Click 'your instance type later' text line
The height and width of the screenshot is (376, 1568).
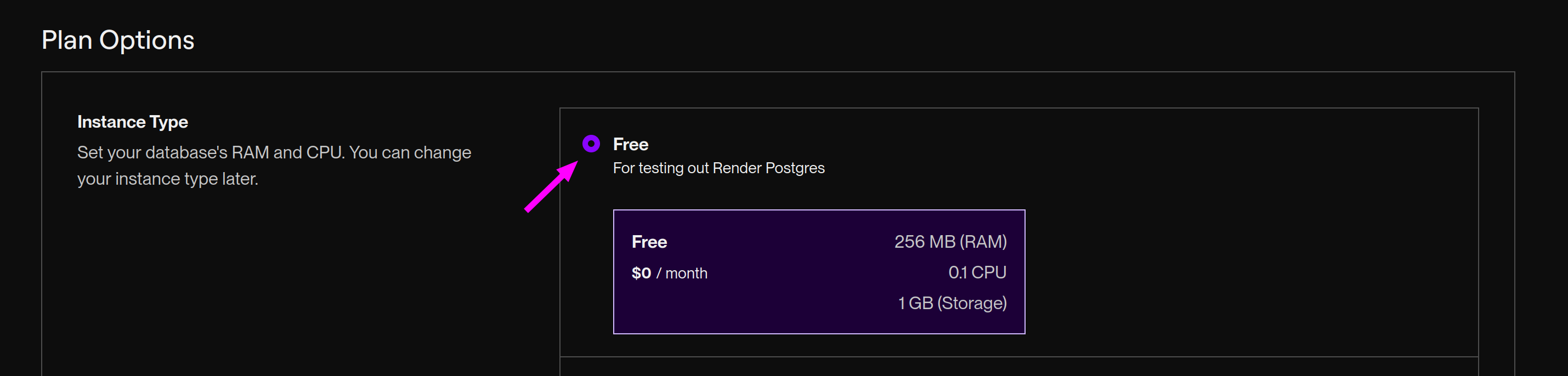167,179
